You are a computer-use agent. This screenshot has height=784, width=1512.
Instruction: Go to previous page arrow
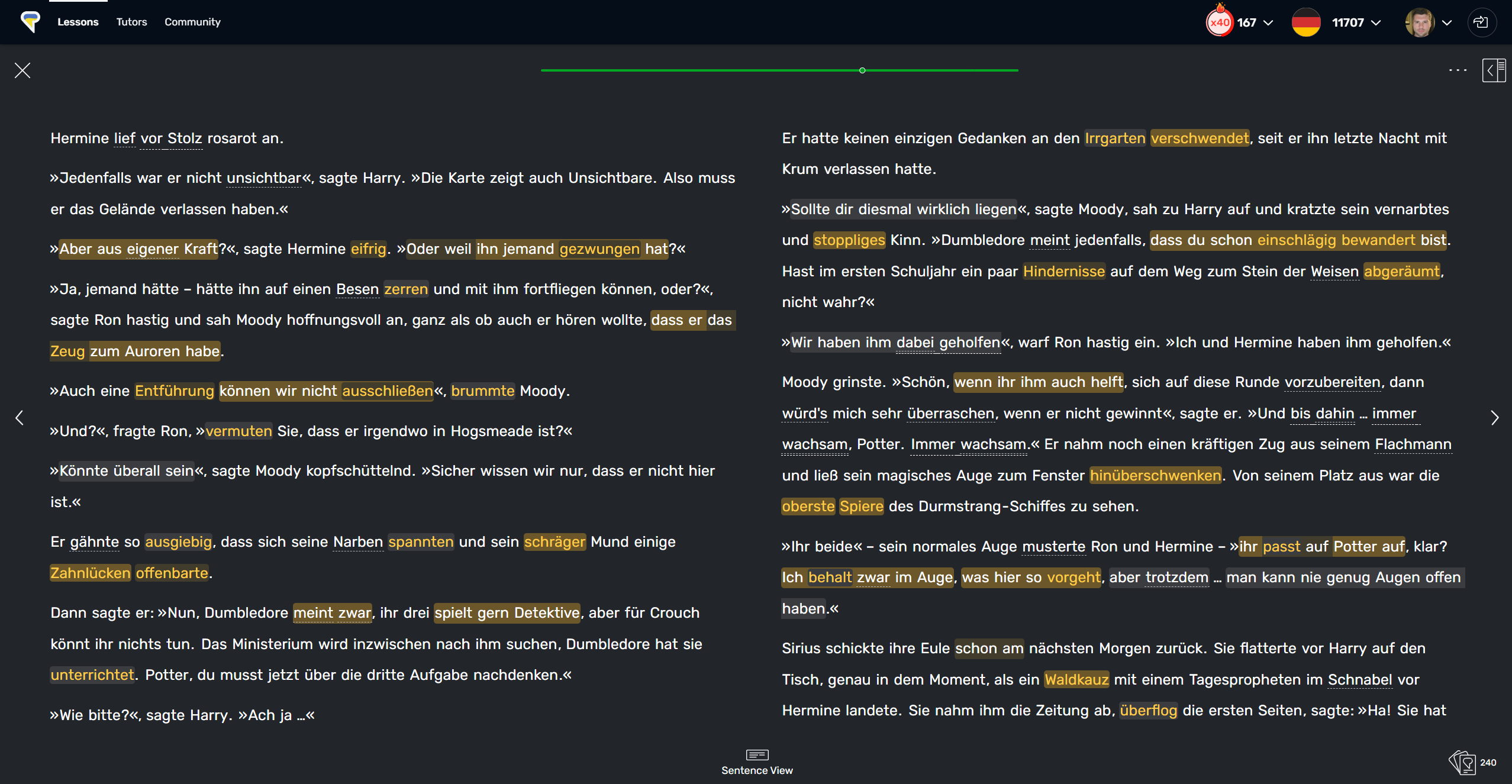[x=20, y=418]
